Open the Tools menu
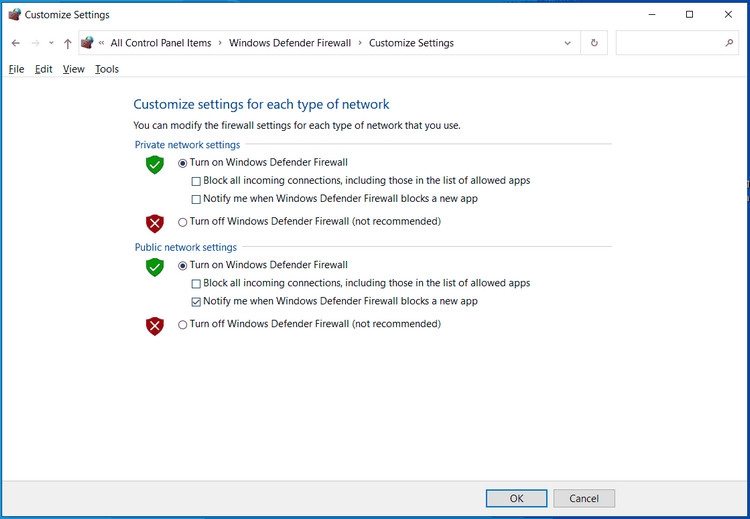Screen dimensions: 750x519 tap(107, 69)
